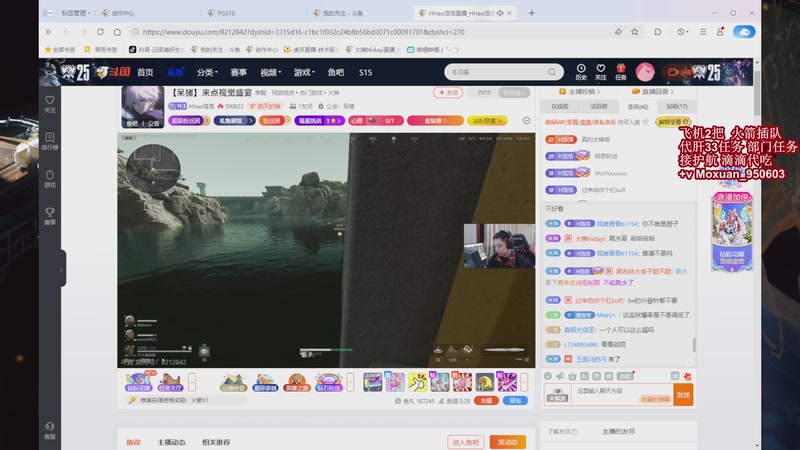Click the megaphone icon in chat toolbar
800x450 pixels.
[x=560, y=376]
